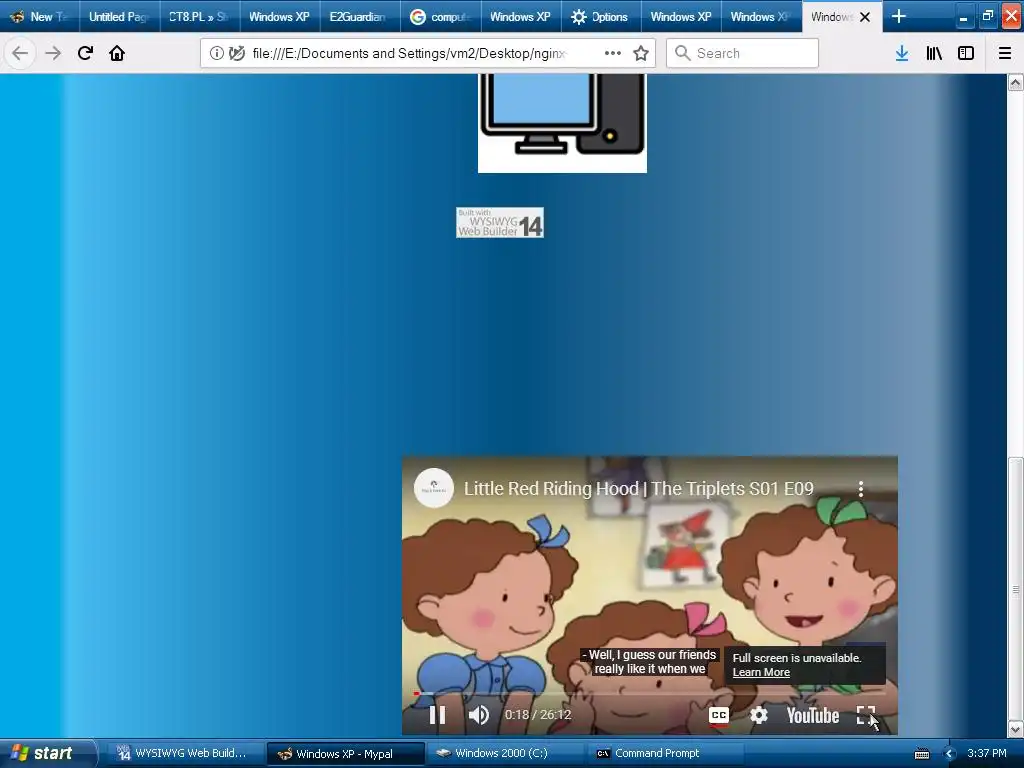
Task: Open the Library bookmarks and history
Action: 934,53
